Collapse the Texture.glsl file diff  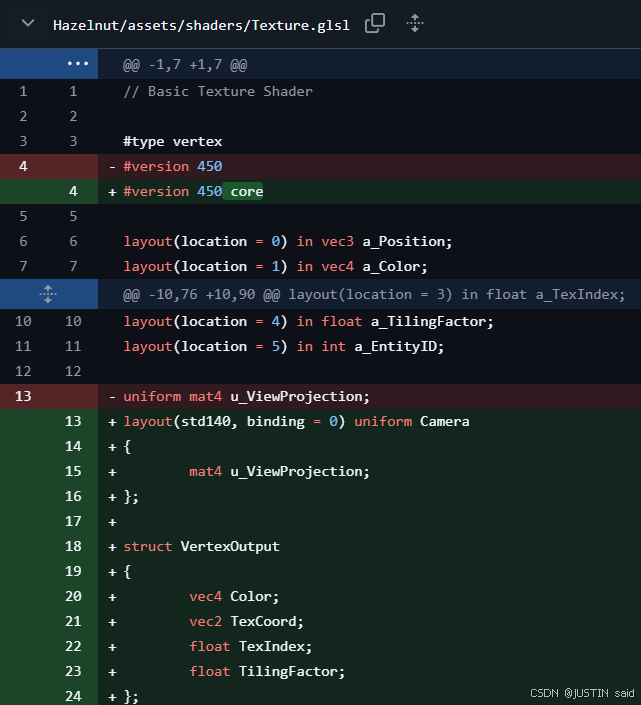tap(27, 23)
